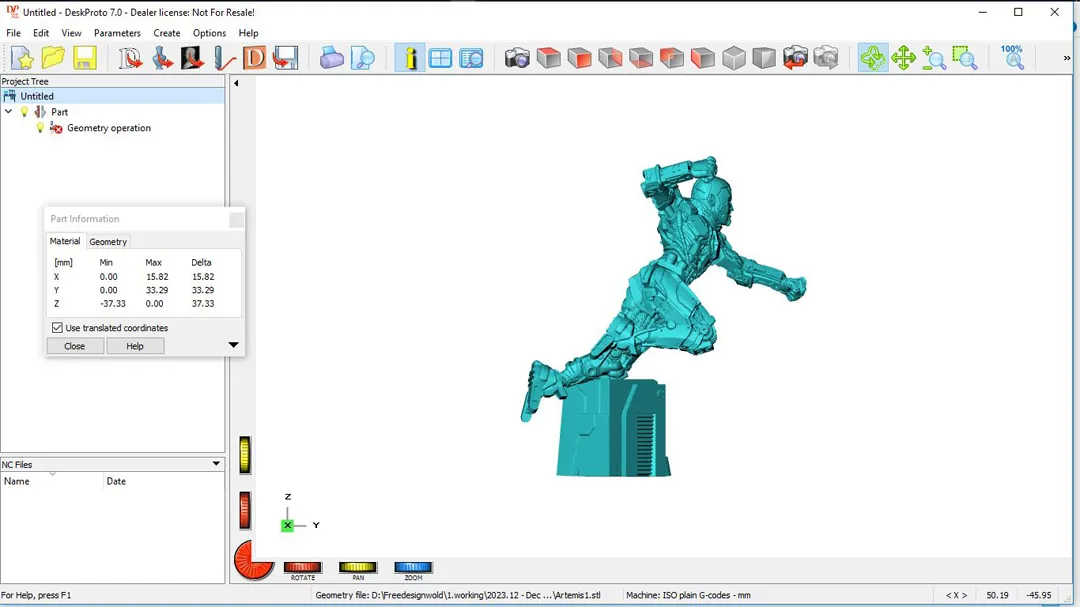Click Calculate Toolpaths cutter icon
This screenshot has width=1080, height=607.
224,58
